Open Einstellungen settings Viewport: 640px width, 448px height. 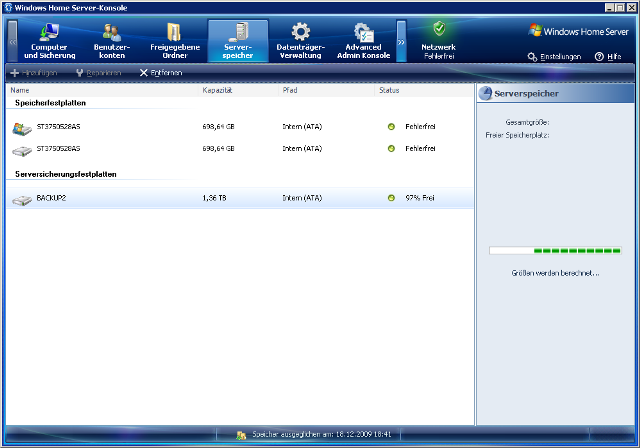tap(554, 57)
